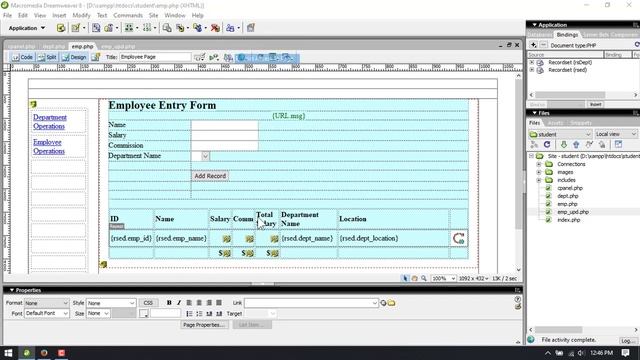640x360 pixels.
Task: Switch to the emp.php document tab
Action: [x=82, y=47]
